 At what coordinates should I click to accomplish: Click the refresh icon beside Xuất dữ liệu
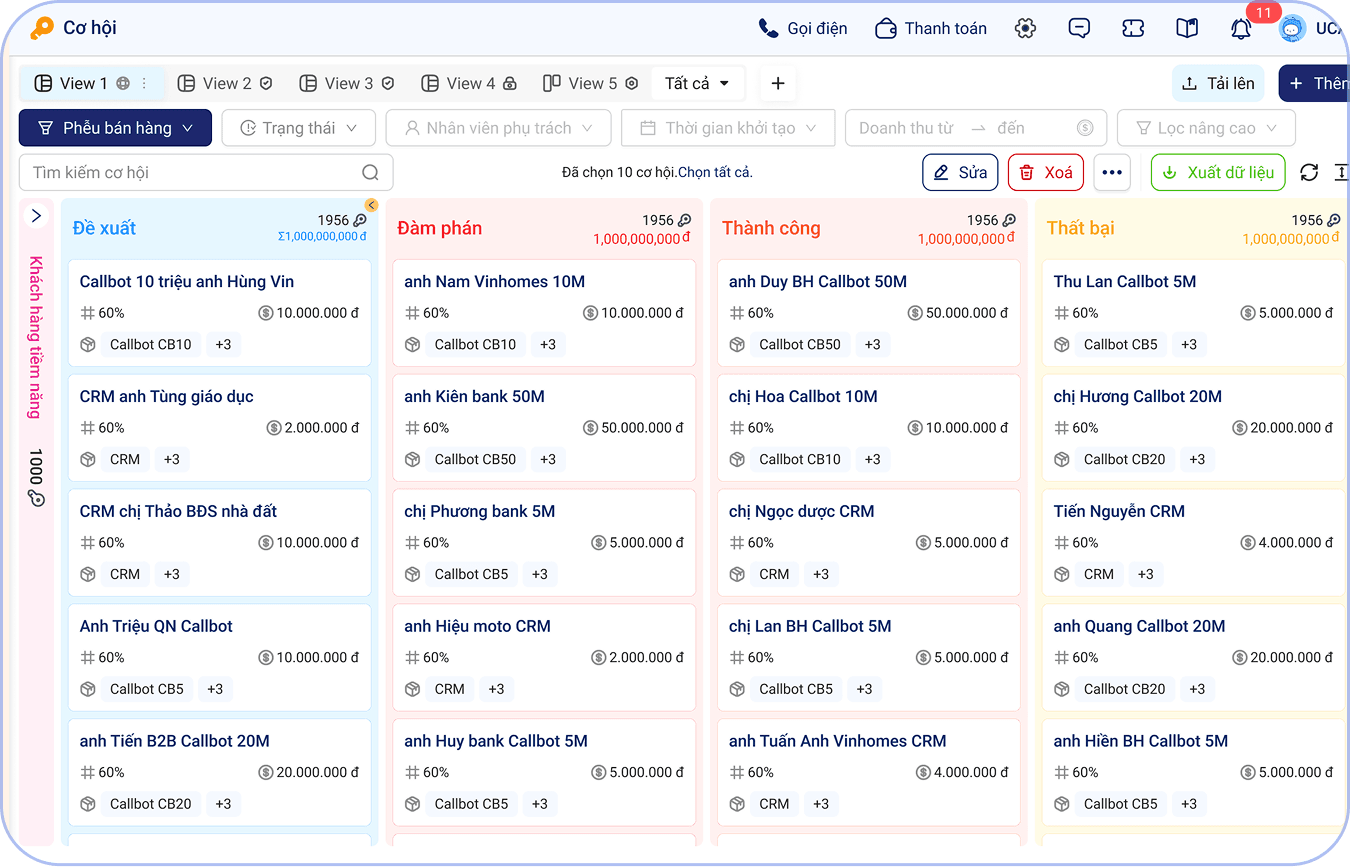(1309, 173)
